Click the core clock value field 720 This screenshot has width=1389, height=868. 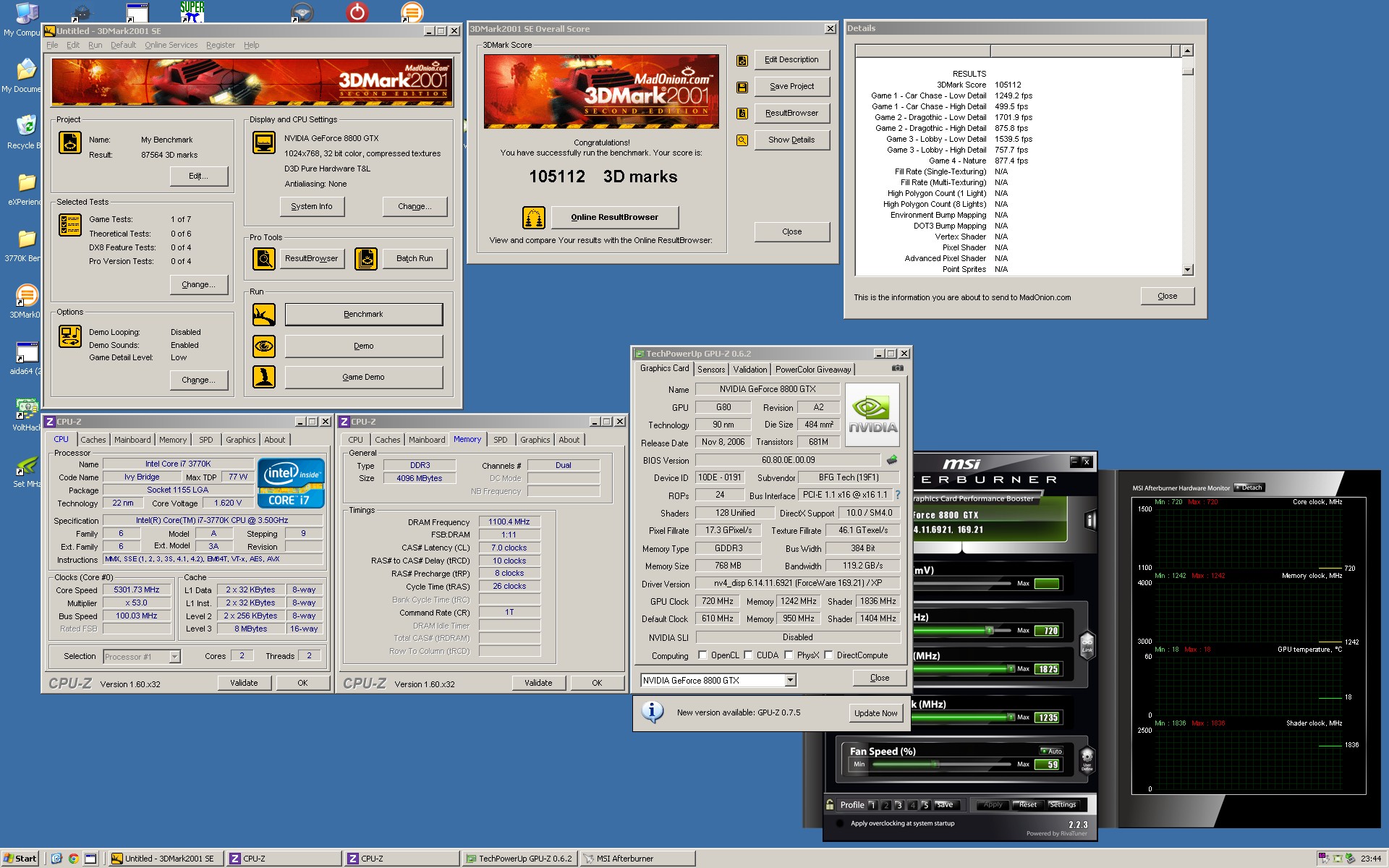(1047, 631)
